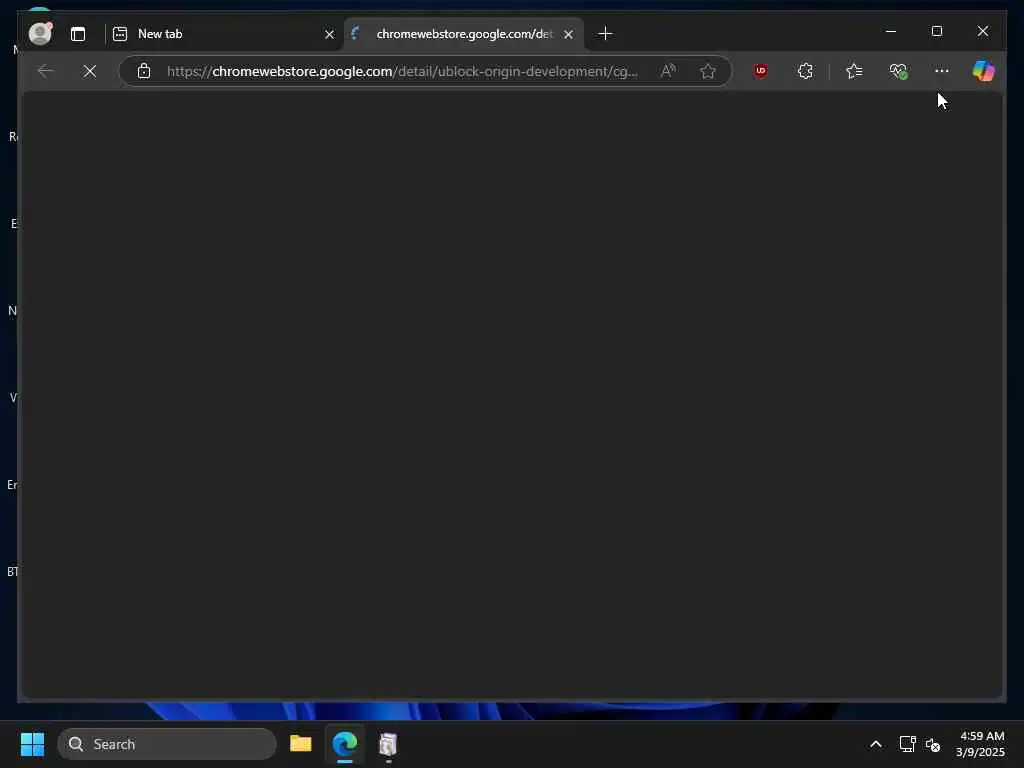Close the New tab tab
Screen dimensions: 1024x768
pos(329,35)
